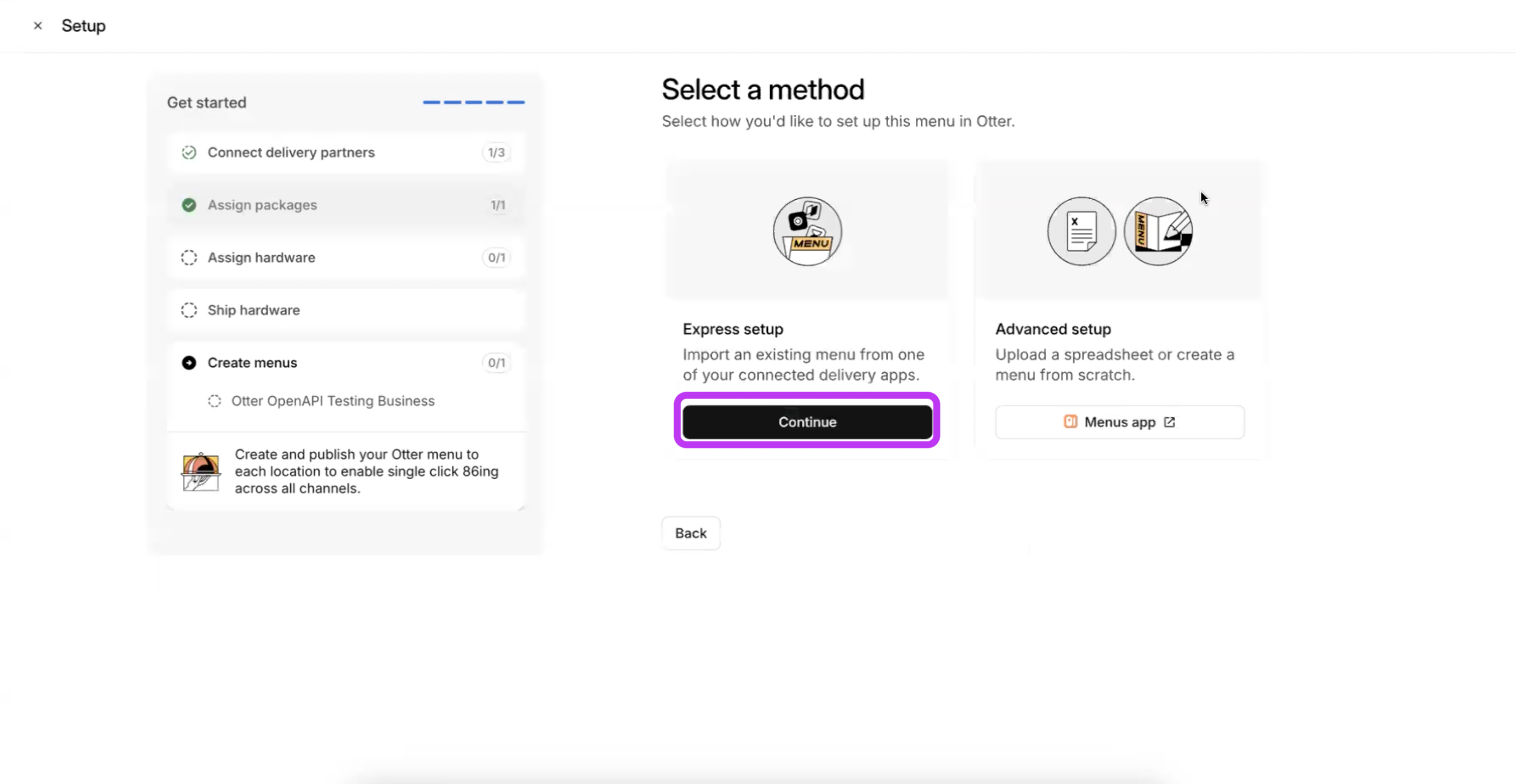The image size is (1516, 784).
Task: Click the dashed circle status beside Ship hardware
Action: [x=189, y=310]
